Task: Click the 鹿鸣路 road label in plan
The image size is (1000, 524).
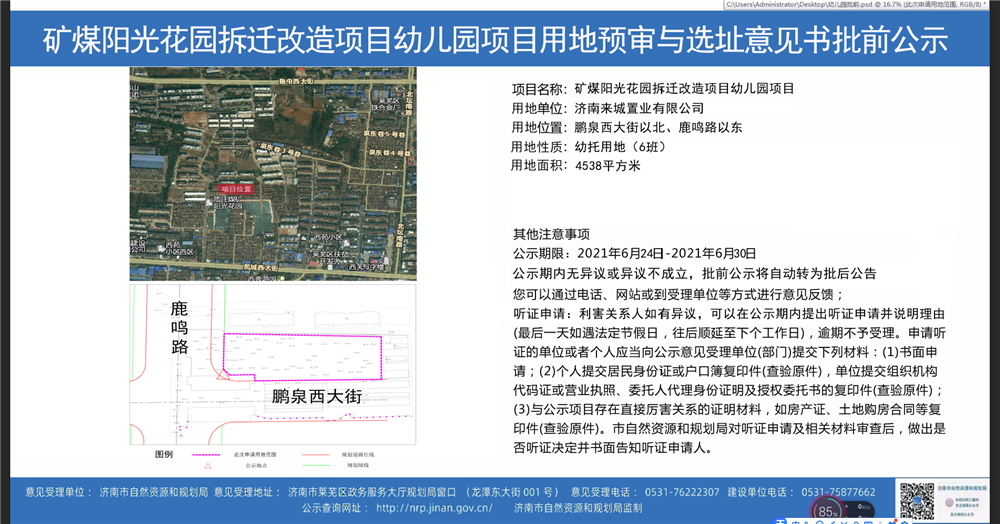Action: tap(179, 328)
